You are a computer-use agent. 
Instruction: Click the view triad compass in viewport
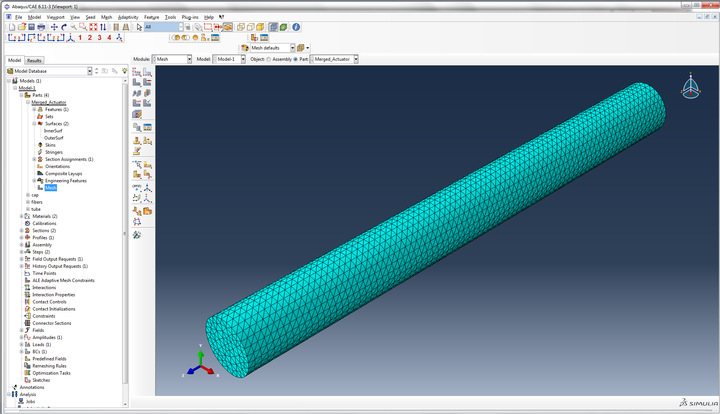click(691, 85)
